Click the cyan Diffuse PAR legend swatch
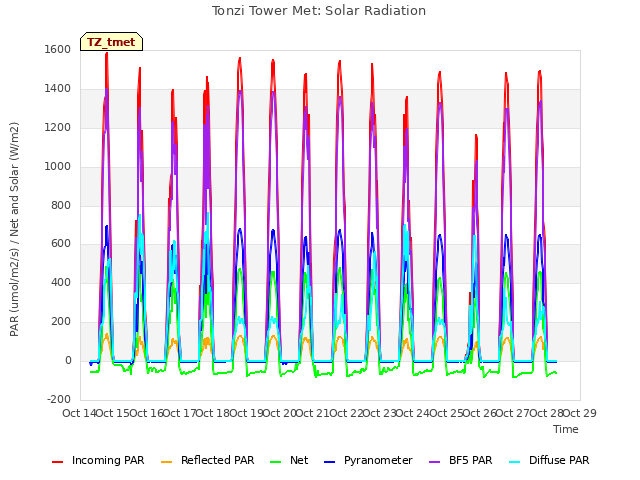 515,462
